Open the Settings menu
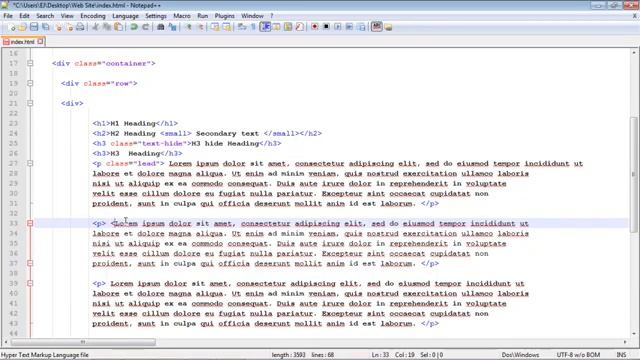This screenshot has height=360, width=640. click(156, 16)
